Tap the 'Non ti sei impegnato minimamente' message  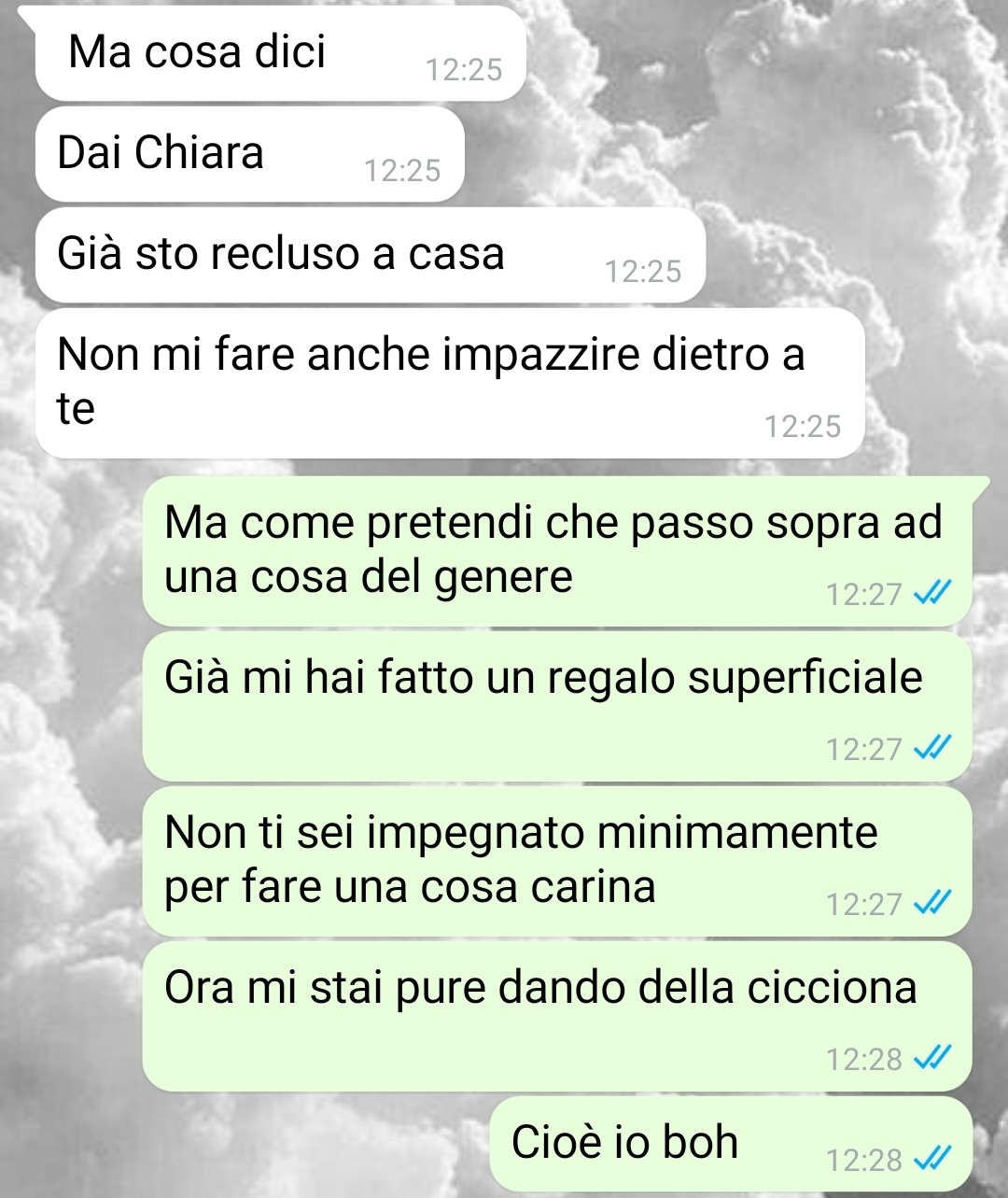point(557,861)
